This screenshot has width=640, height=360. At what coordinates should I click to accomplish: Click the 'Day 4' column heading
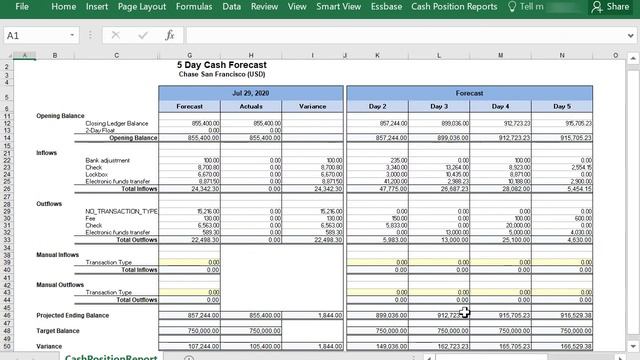coord(500,106)
